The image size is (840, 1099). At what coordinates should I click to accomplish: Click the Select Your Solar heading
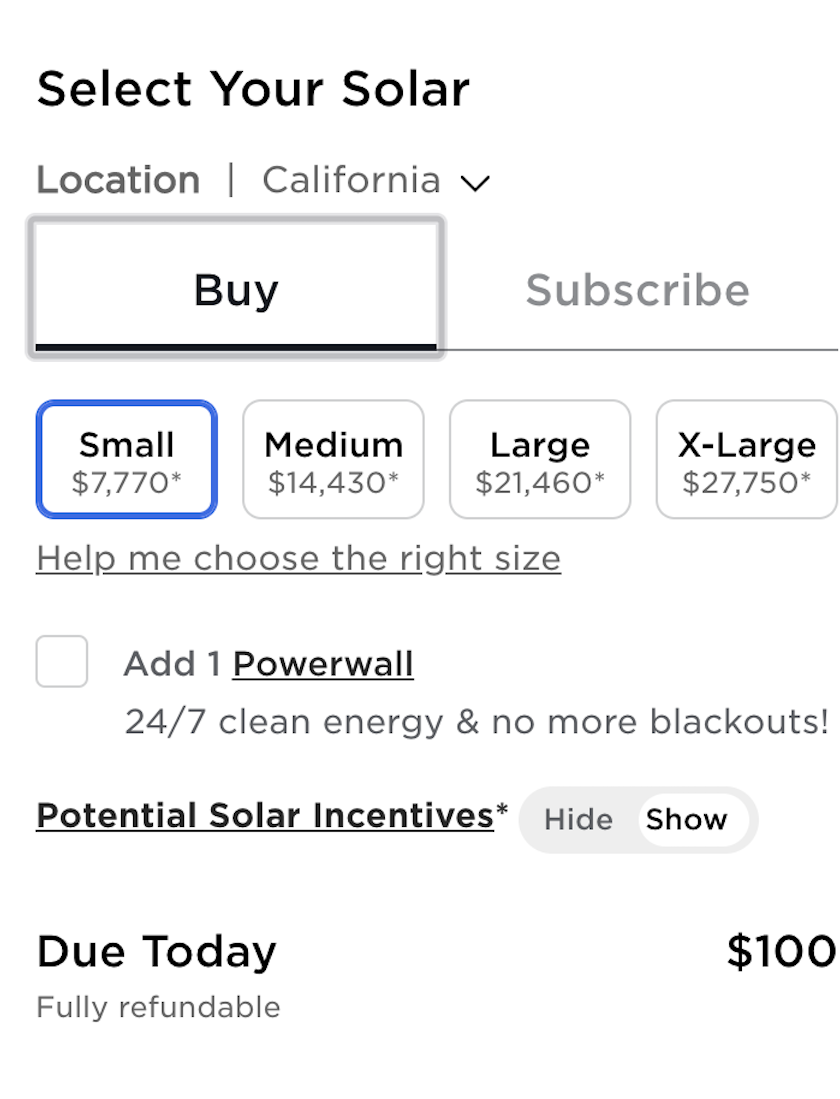click(253, 89)
